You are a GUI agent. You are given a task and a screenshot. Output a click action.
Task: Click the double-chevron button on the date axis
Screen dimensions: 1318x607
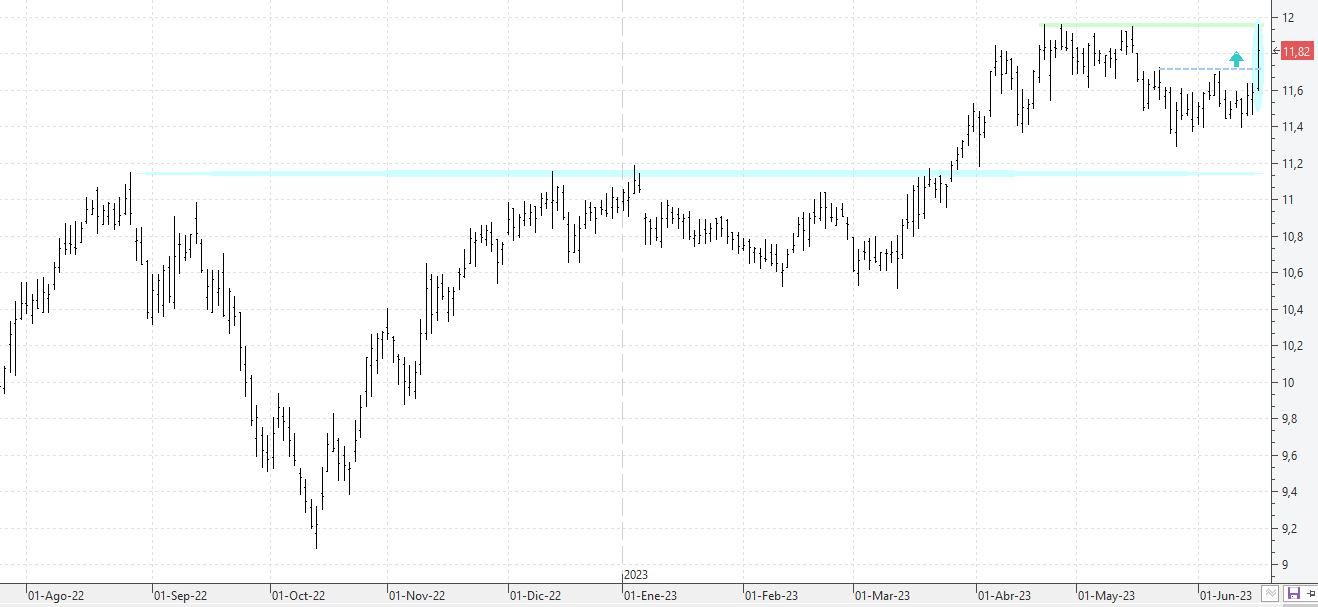point(1271,594)
